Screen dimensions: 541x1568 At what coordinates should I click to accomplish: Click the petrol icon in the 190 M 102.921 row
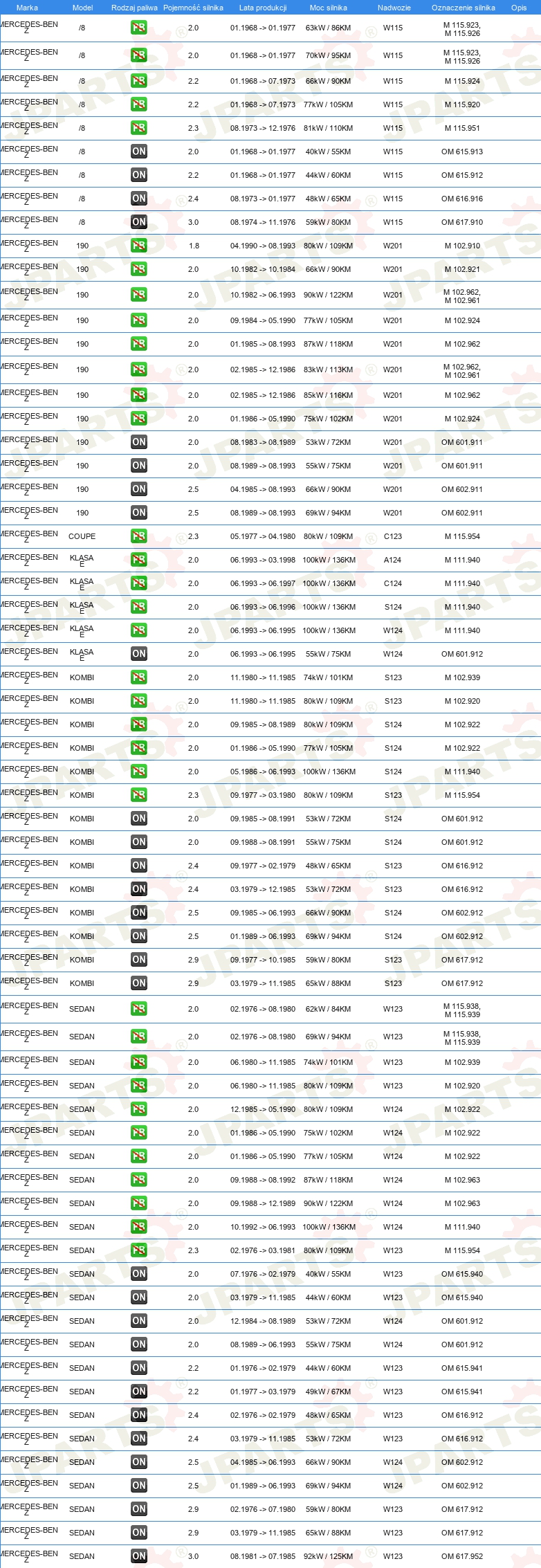click(139, 269)
